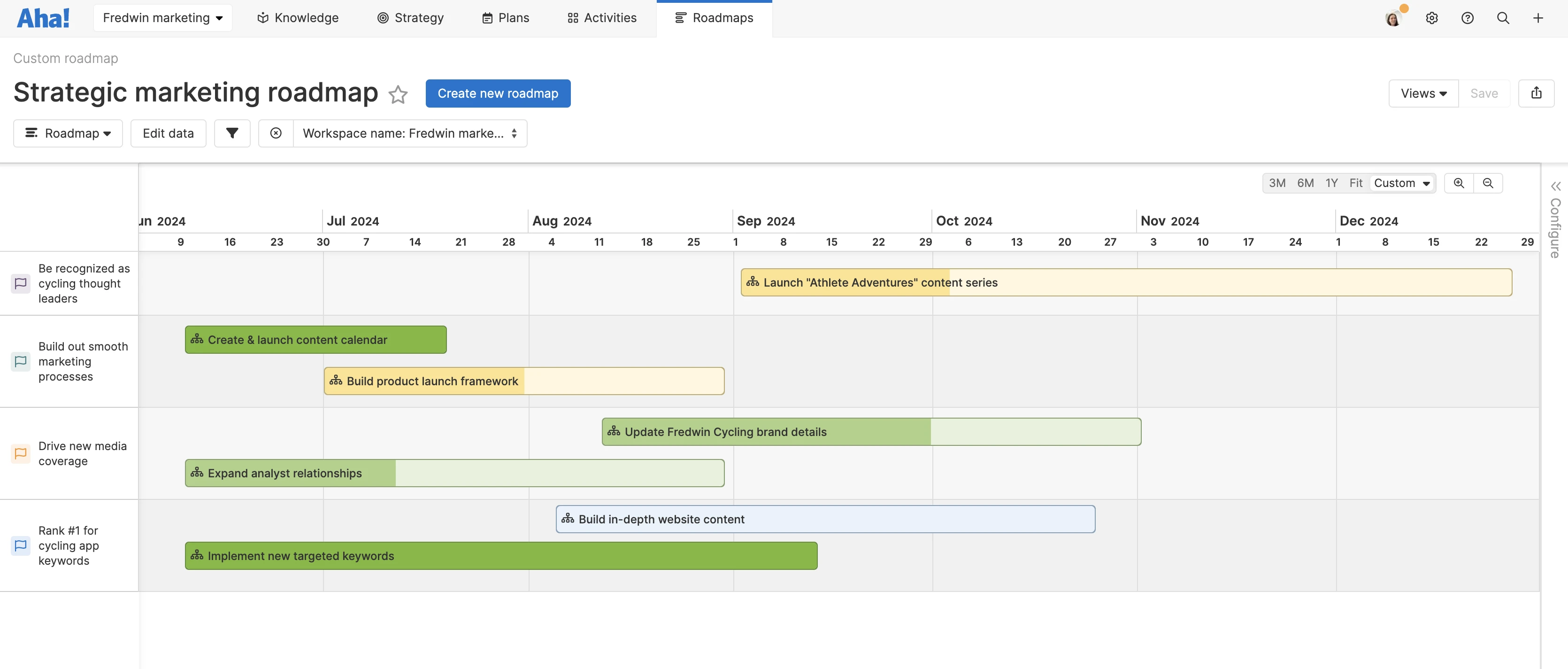Click the Edit data button
This screenshot has width=1568, height=669.
click(x=168, y=133)
